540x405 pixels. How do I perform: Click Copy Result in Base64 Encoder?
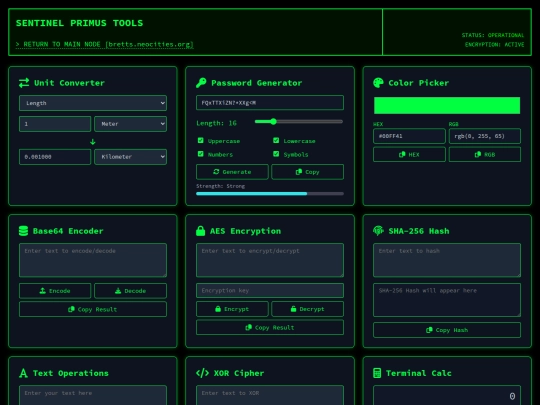[93, 309]
